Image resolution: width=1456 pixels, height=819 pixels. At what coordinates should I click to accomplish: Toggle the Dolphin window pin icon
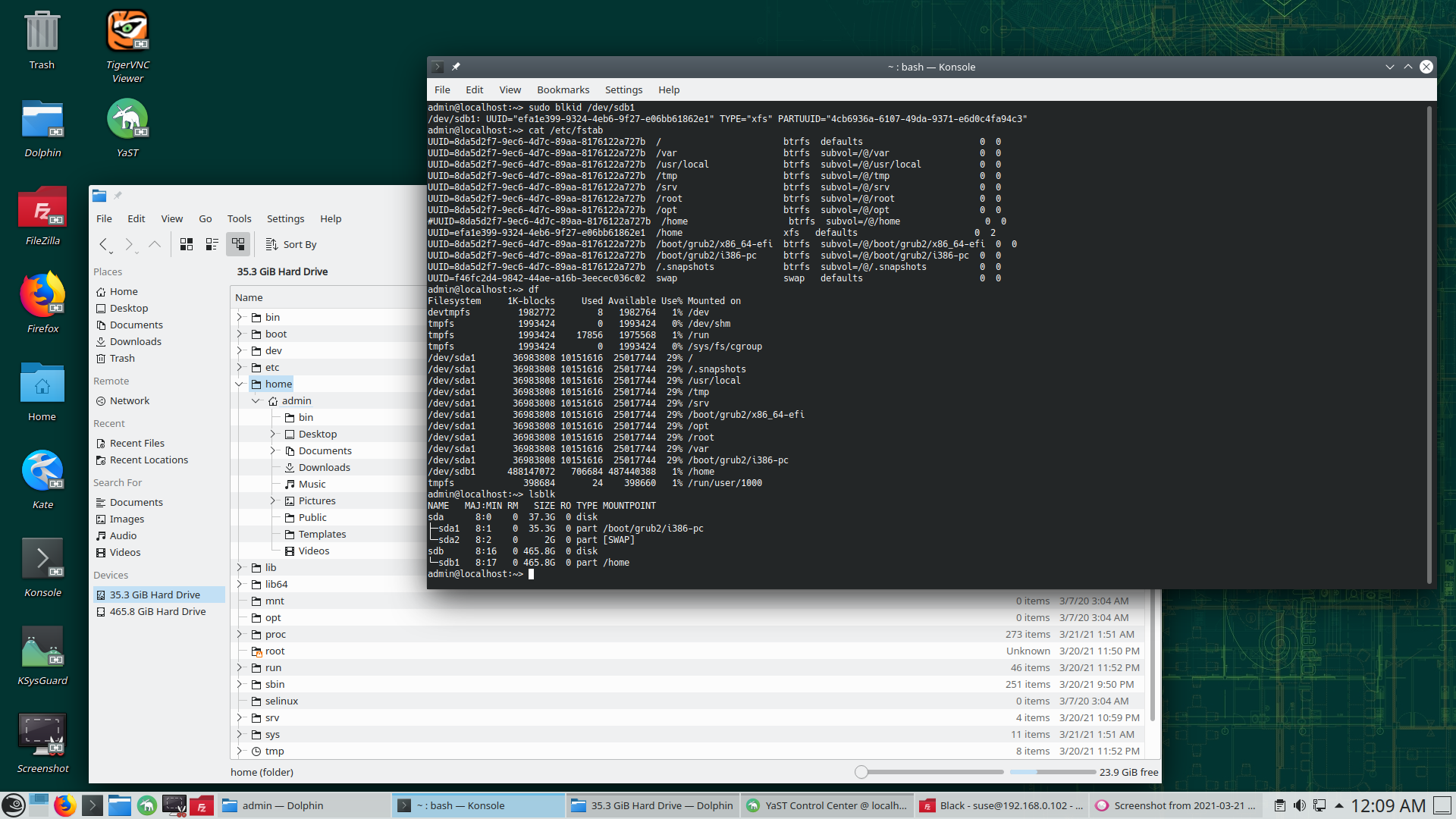(118, 196)
